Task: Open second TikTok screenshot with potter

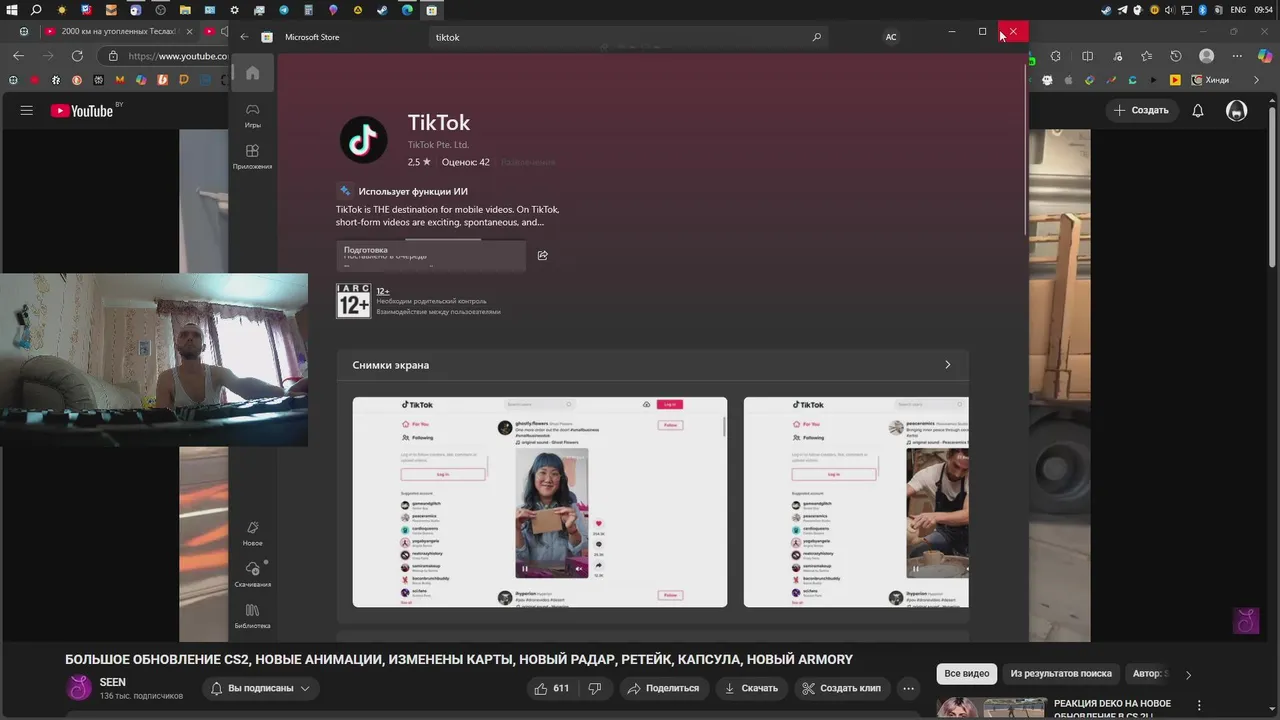Action: (x=856, y=502)
